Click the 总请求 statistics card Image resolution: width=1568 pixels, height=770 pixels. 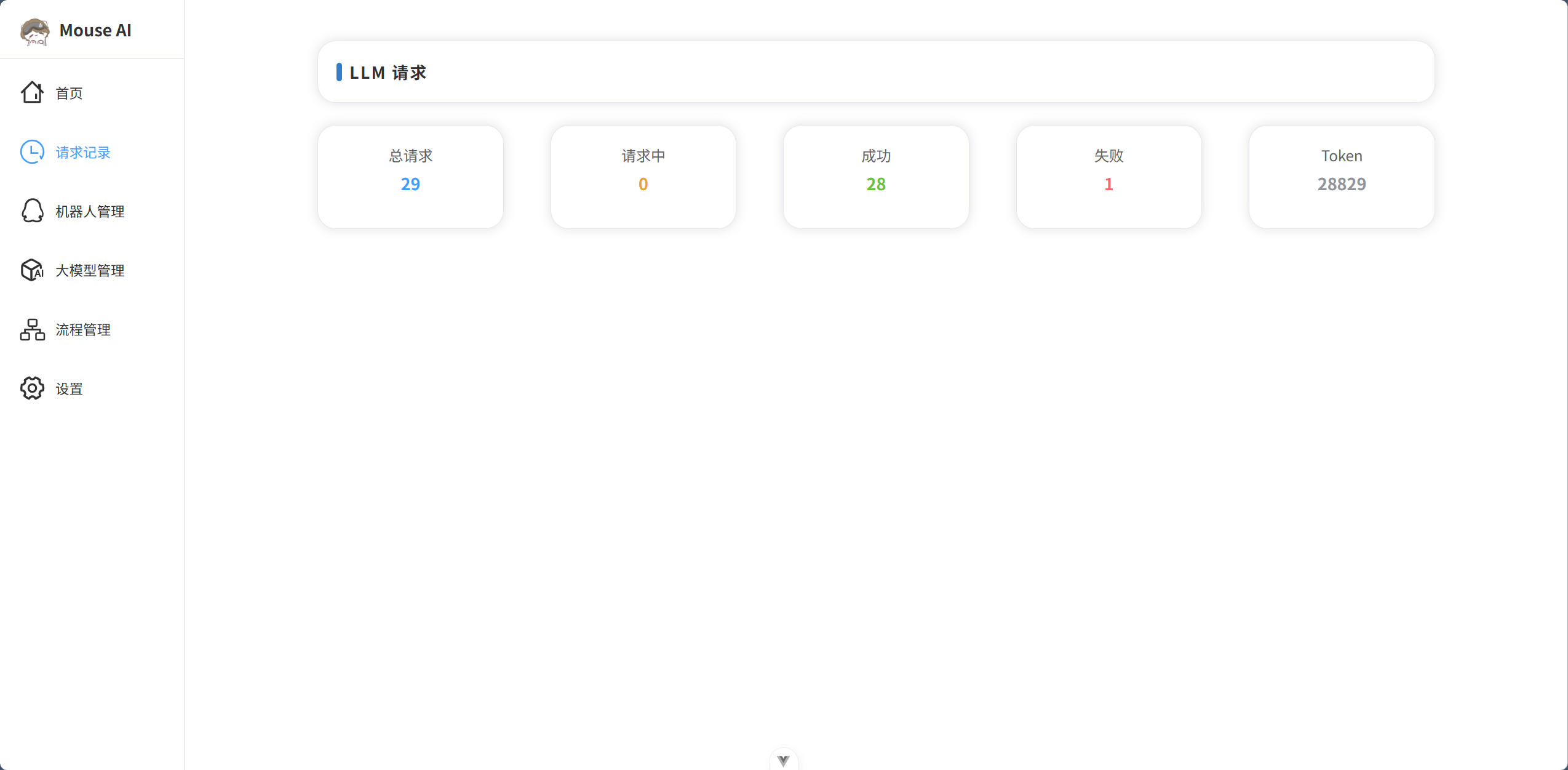click(410, 177)
